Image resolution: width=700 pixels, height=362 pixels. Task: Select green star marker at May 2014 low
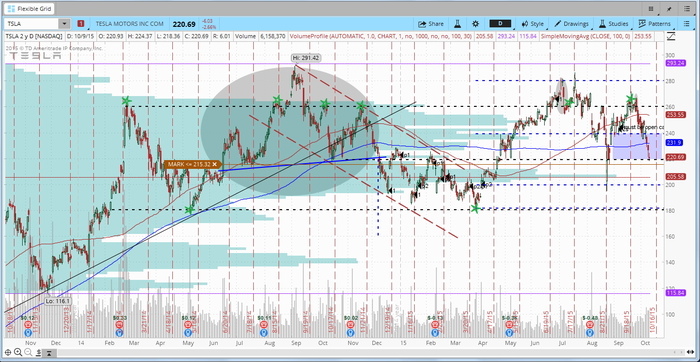point(189,210)
